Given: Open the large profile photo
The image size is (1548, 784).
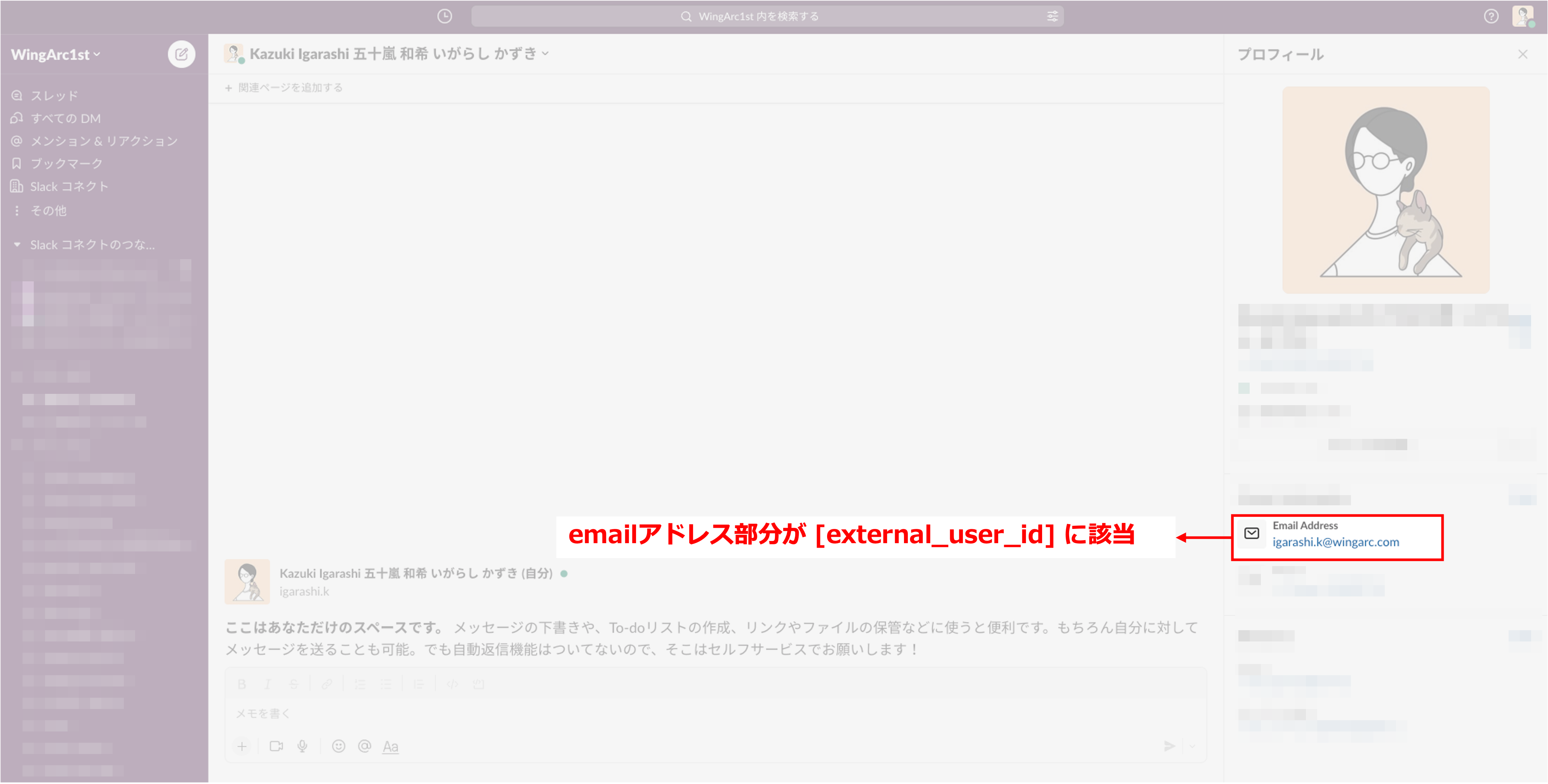Looking at the screenshot, I should pyautogui.click(x=1385, y=190).
